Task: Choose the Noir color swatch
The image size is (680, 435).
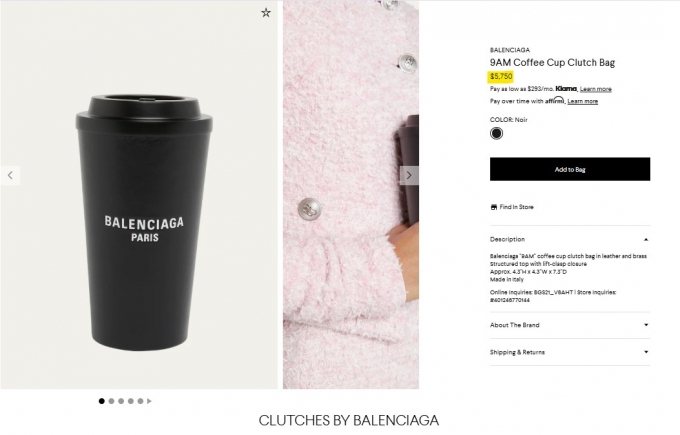Action: [x=497, y=134]
